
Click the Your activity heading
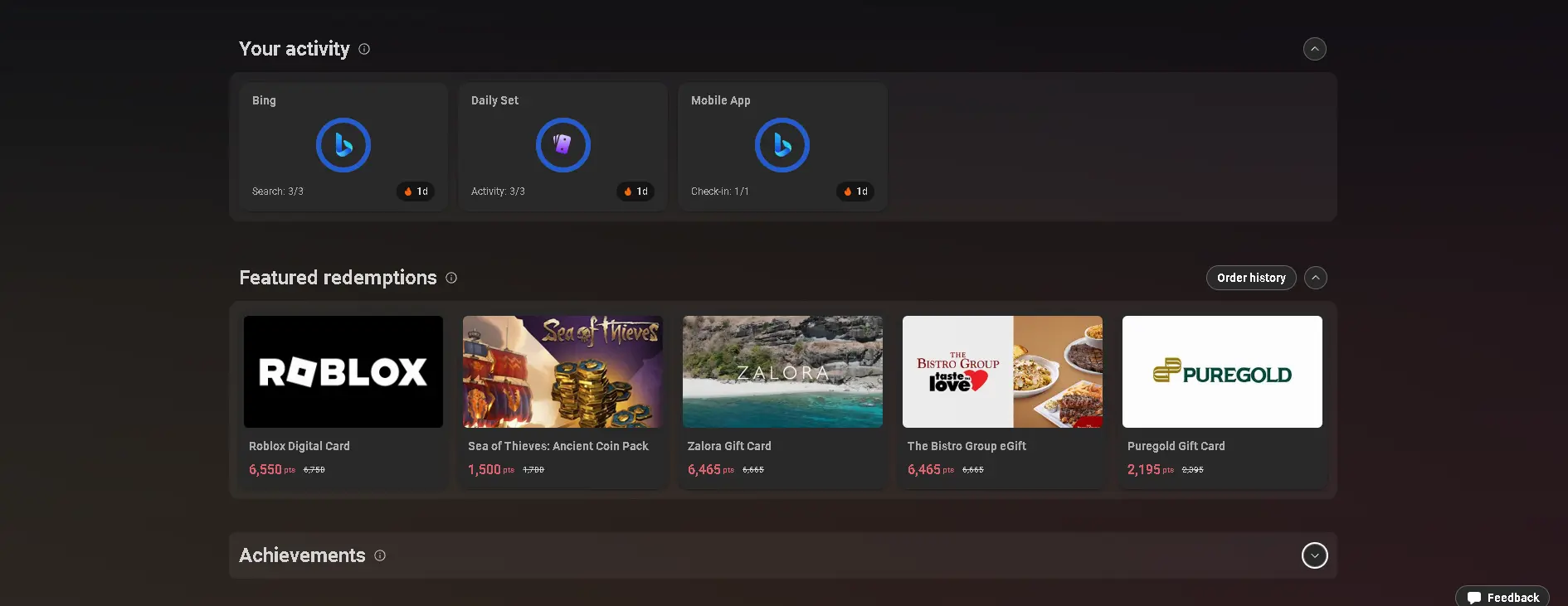(x=295, y=49)
